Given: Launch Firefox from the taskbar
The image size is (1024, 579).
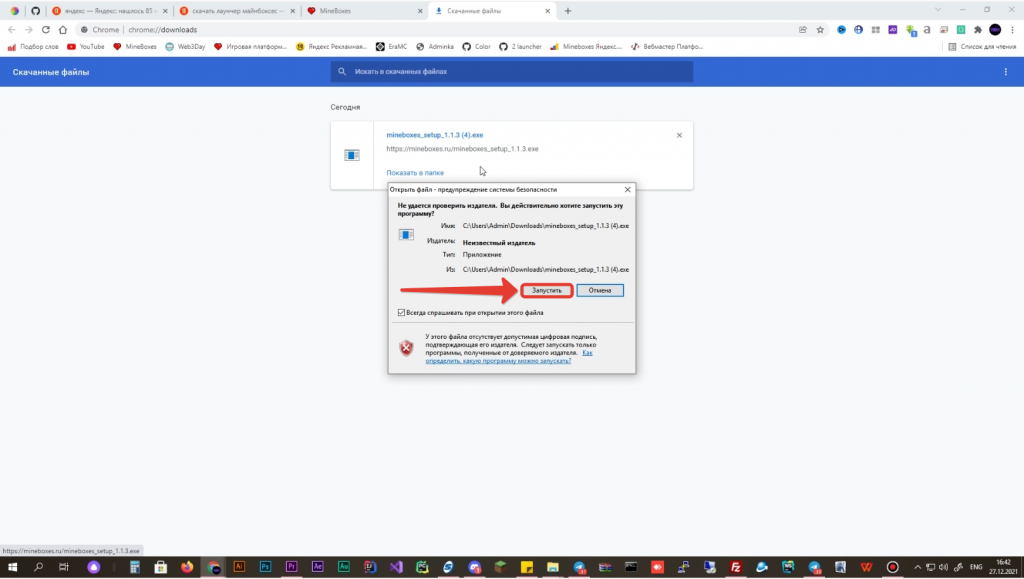Looking at the screenshot, I should 187,566.
